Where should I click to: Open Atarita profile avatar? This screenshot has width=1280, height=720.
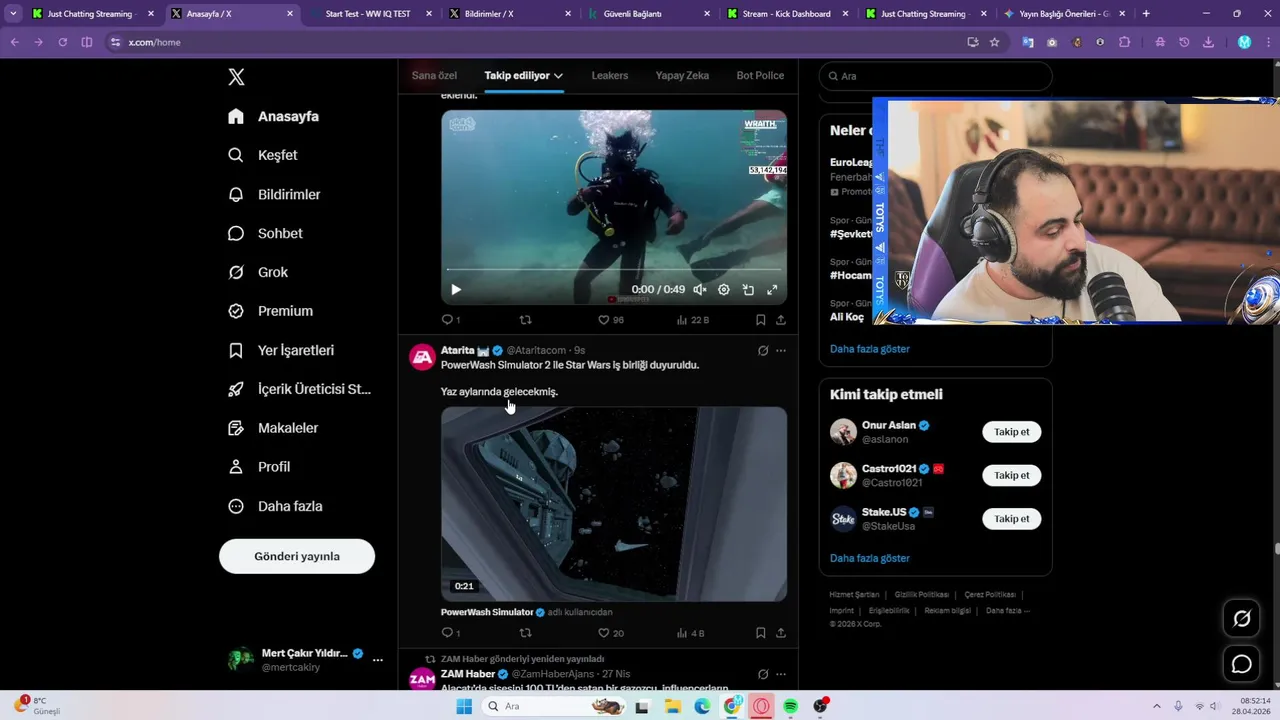click(x=423, y=357)
